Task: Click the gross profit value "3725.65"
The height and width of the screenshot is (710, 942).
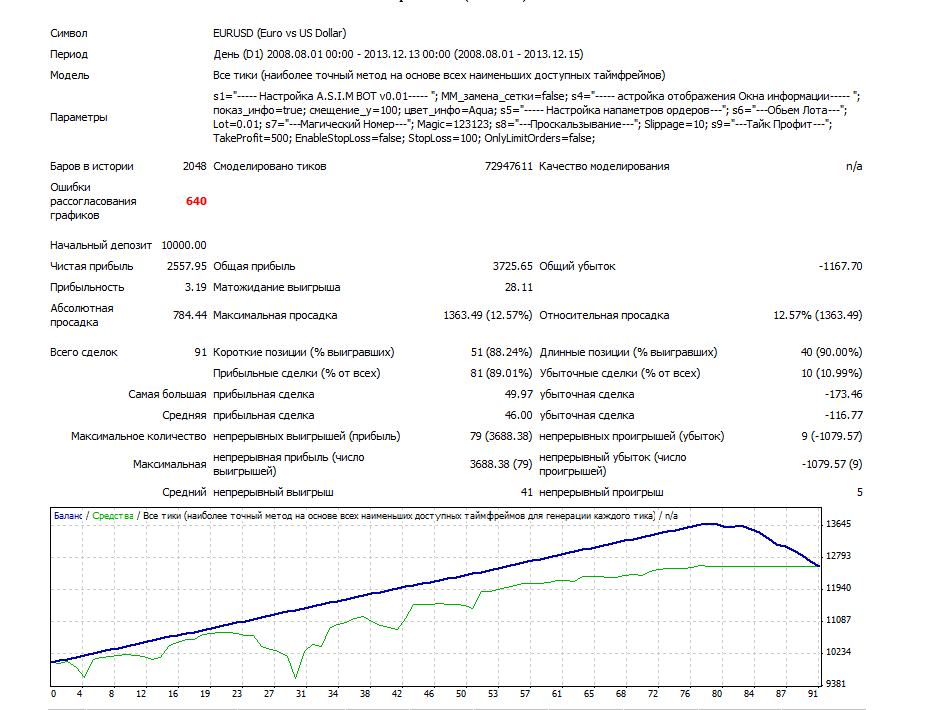Action: (x=512, y=266)
